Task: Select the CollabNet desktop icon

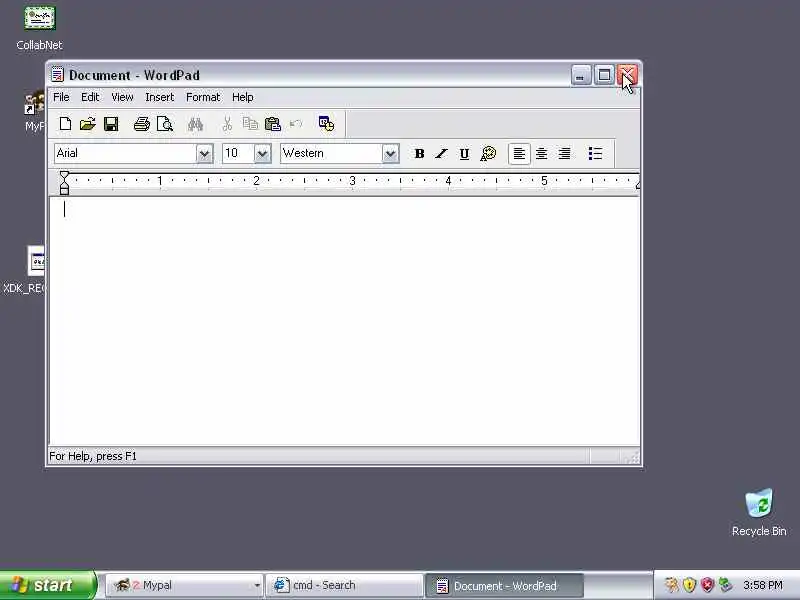Action: [x=39, y=27]
